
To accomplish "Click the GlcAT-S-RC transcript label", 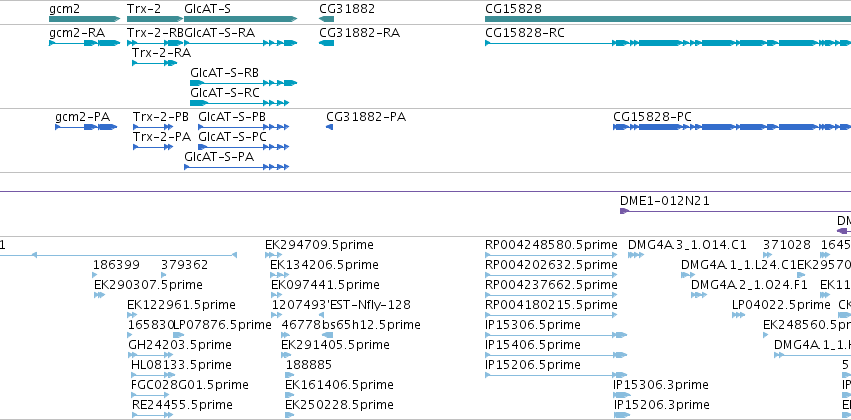I will 225,93.
